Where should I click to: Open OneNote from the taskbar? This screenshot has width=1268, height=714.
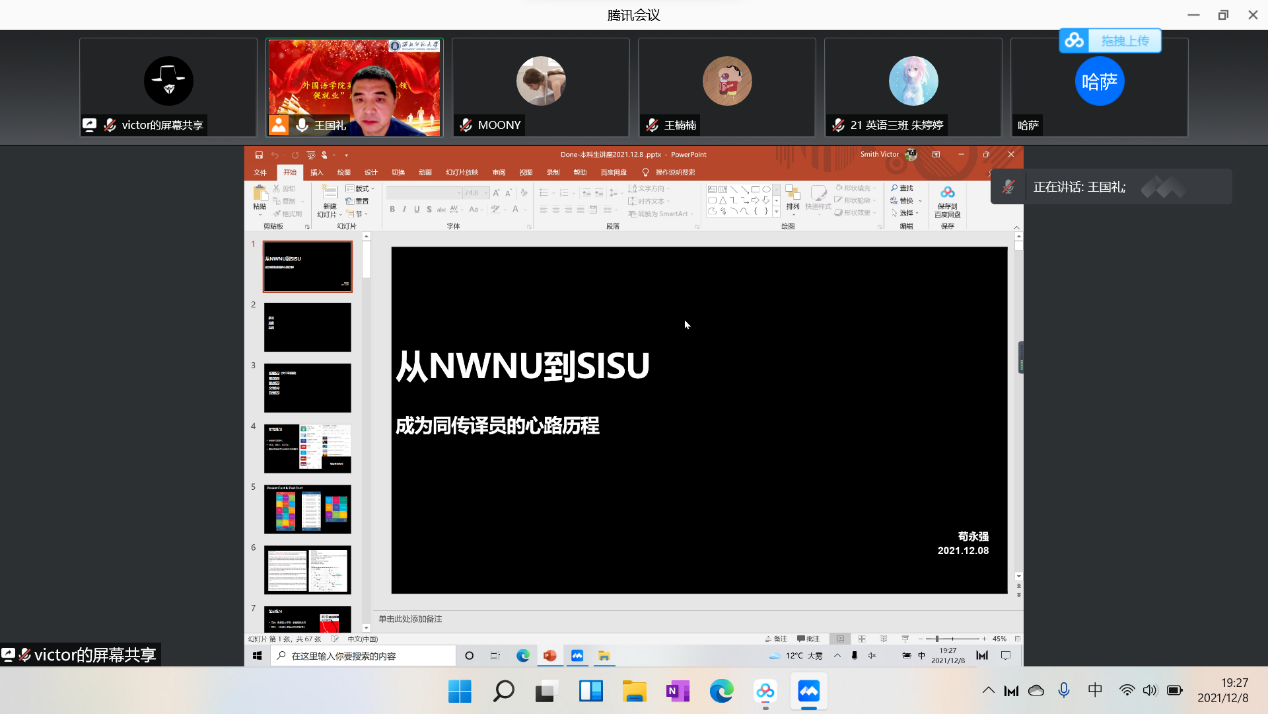[x=678, y=691]
